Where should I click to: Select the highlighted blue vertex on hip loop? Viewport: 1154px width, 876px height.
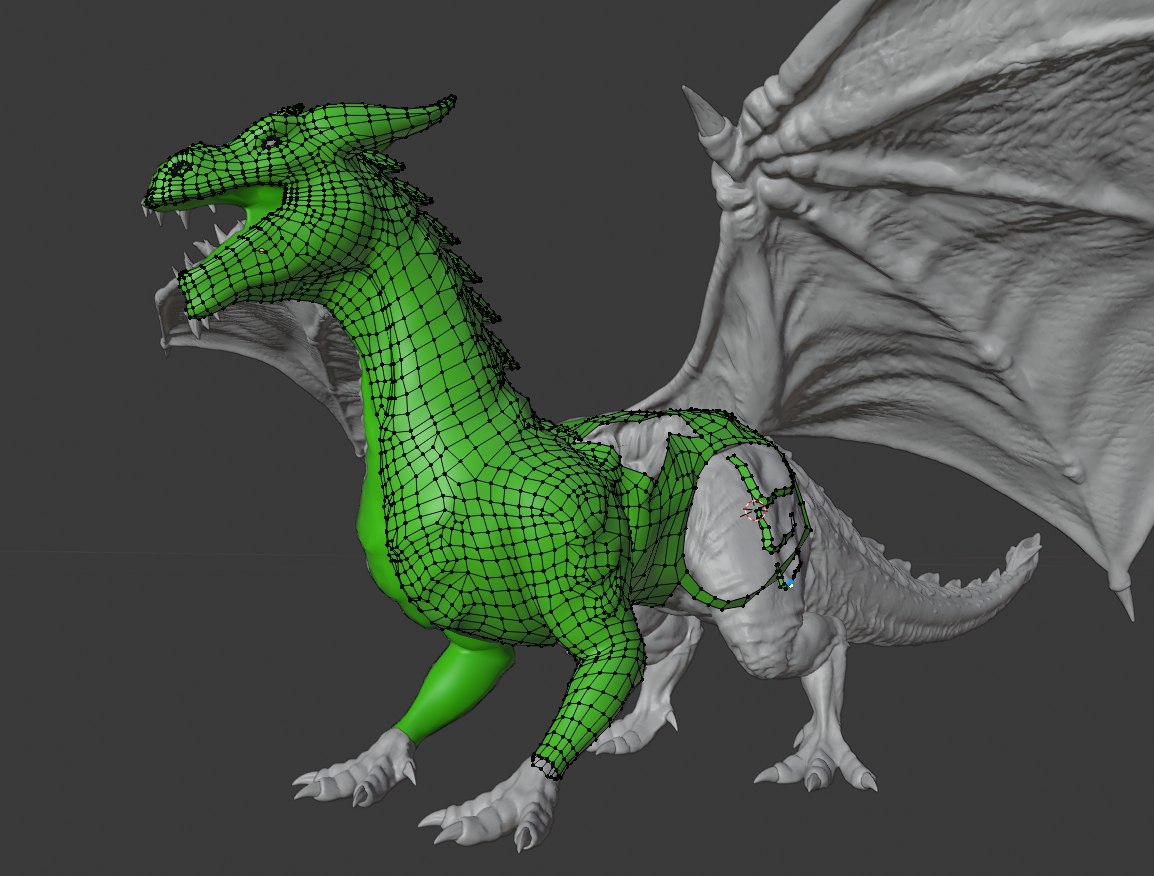click(790, 583)
